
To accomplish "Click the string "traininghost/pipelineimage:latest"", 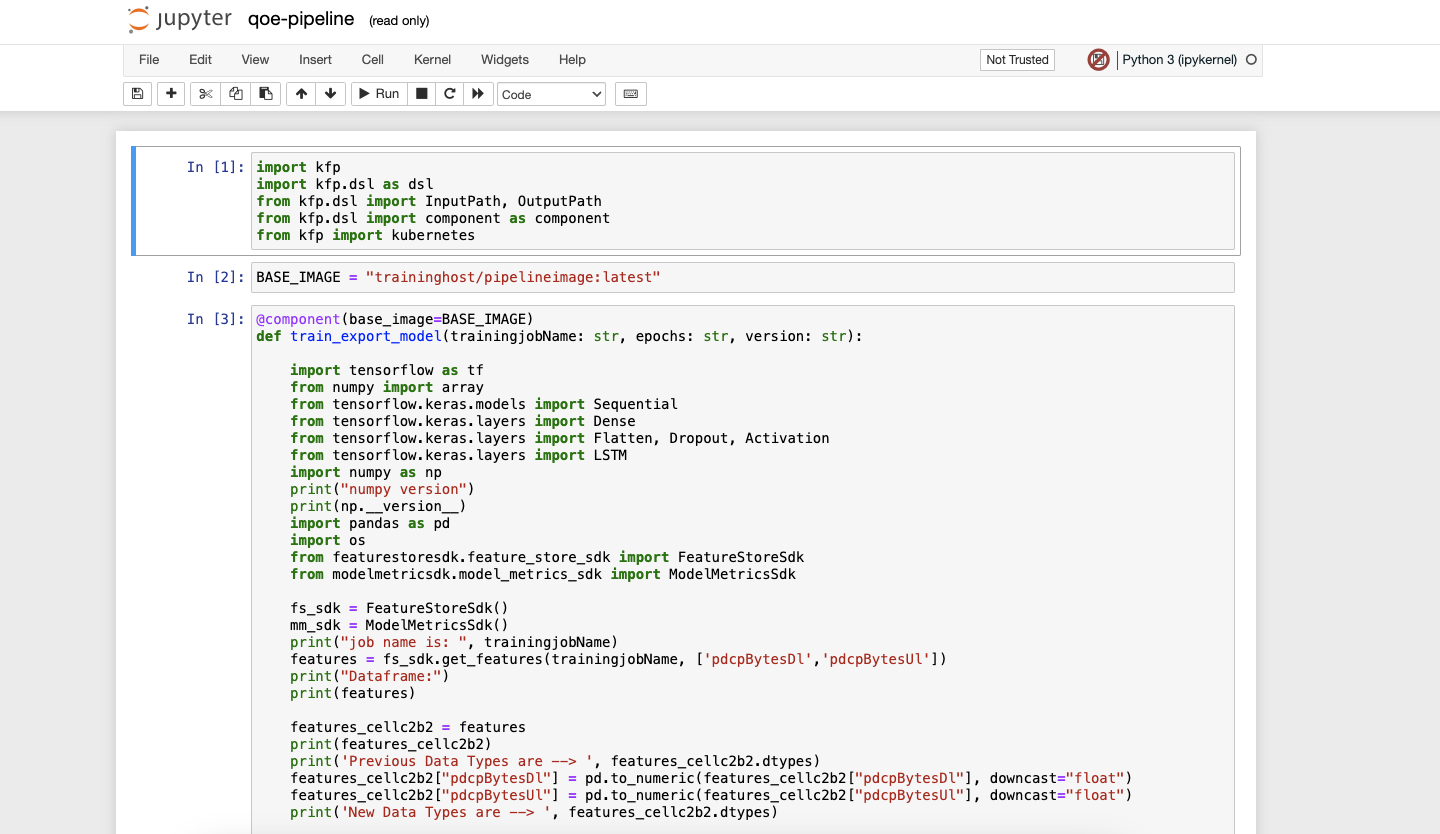I will coord(513,277).
